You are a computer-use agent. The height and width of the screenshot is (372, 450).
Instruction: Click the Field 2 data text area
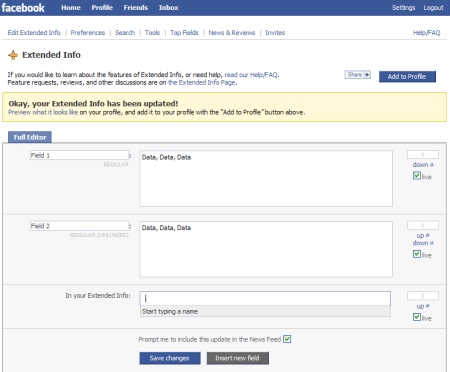(x=266, y=249)
